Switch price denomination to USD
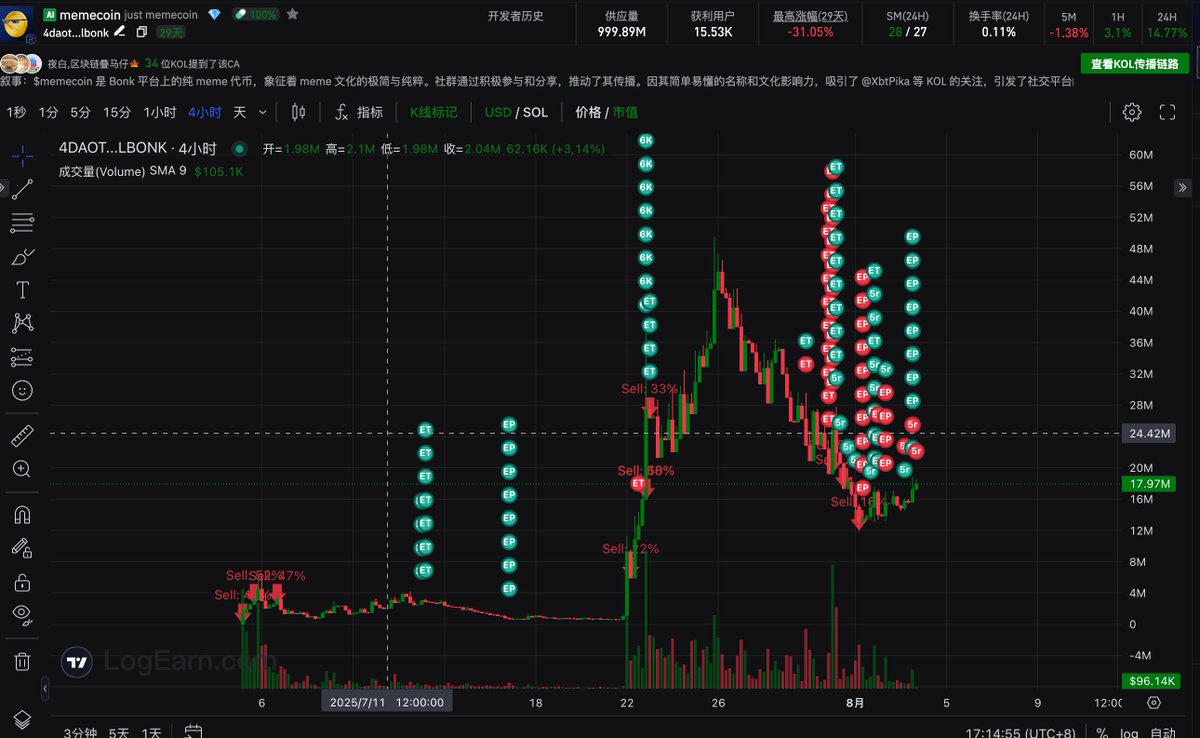The width and height of the screenshot is (1200, 738). coord(498,112)
